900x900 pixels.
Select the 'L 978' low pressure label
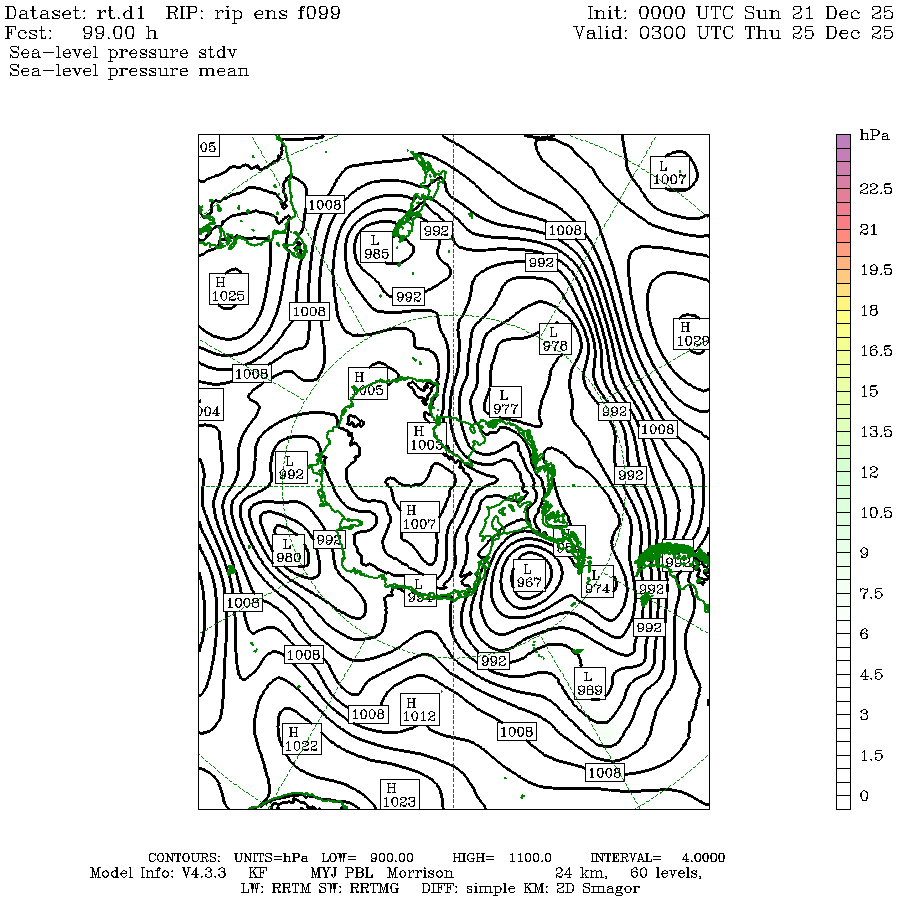coord(555,339)
